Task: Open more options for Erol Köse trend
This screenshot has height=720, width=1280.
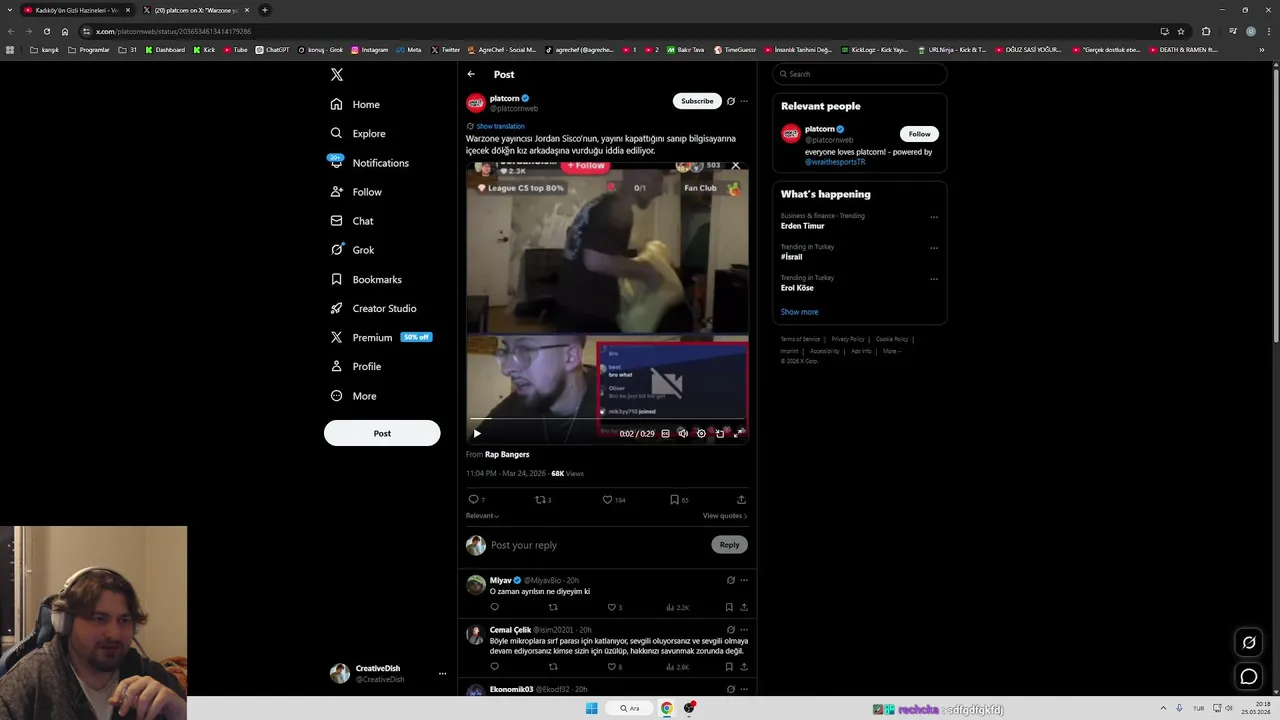Action: coord(934,279)
